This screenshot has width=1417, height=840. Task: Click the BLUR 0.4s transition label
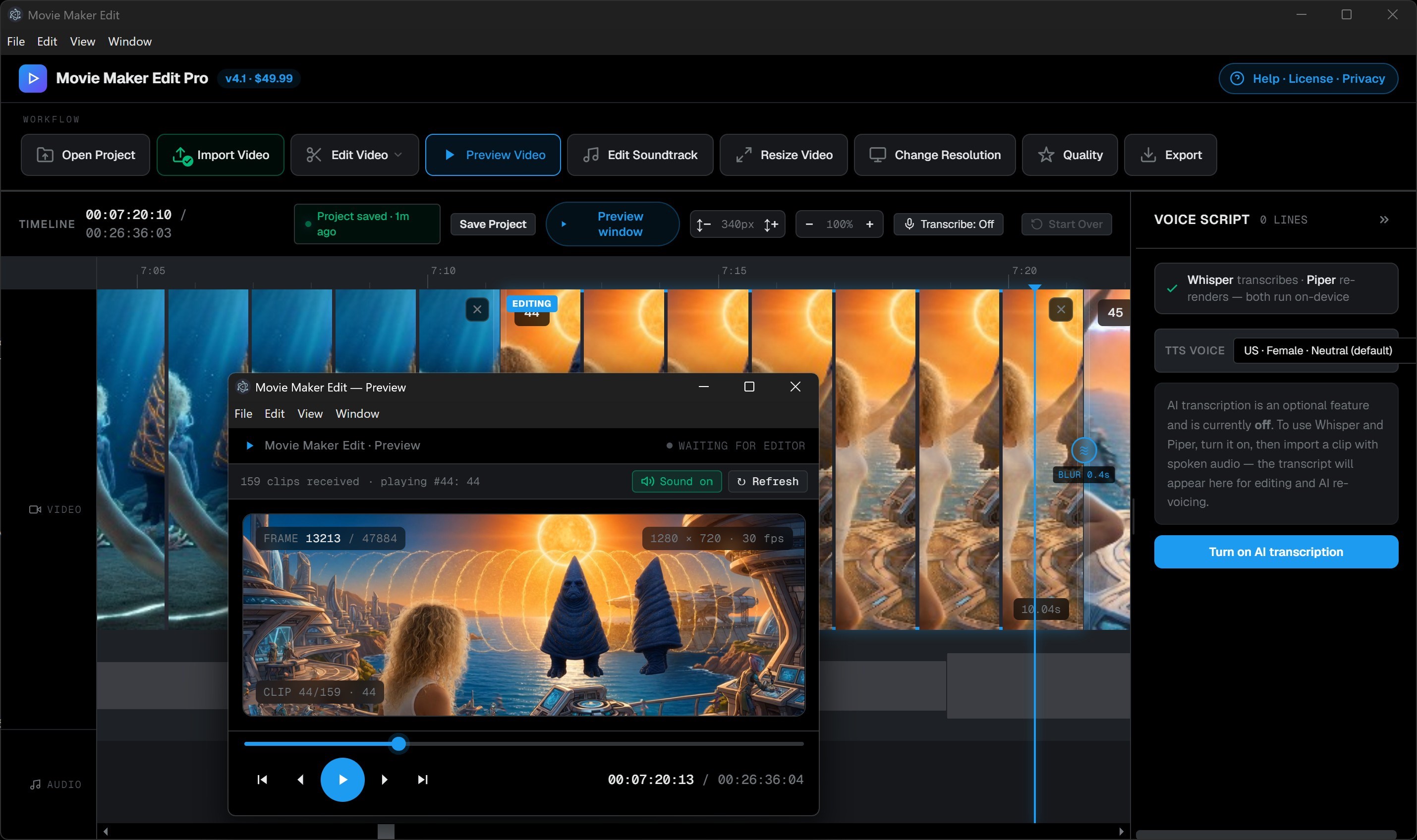click(1083, 475)
